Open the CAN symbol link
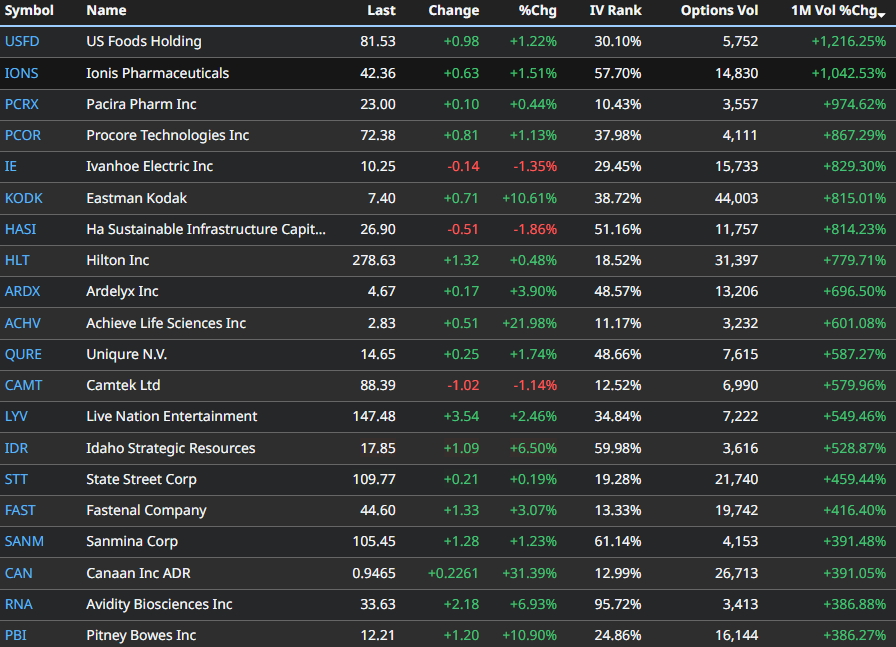Image resolution: width=896 pixels, height=647 pixels. click(x=19, y=573)
